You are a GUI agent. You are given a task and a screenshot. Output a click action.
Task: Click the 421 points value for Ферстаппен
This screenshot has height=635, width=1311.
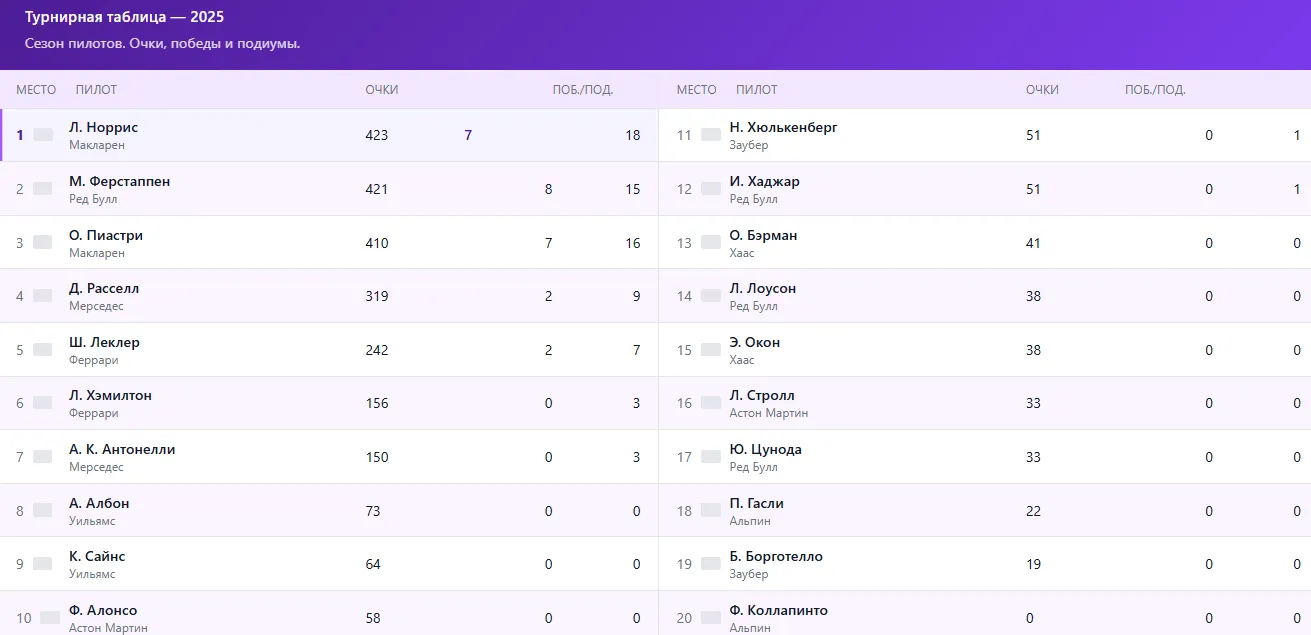pyautogui.click(x=377, y=189)
